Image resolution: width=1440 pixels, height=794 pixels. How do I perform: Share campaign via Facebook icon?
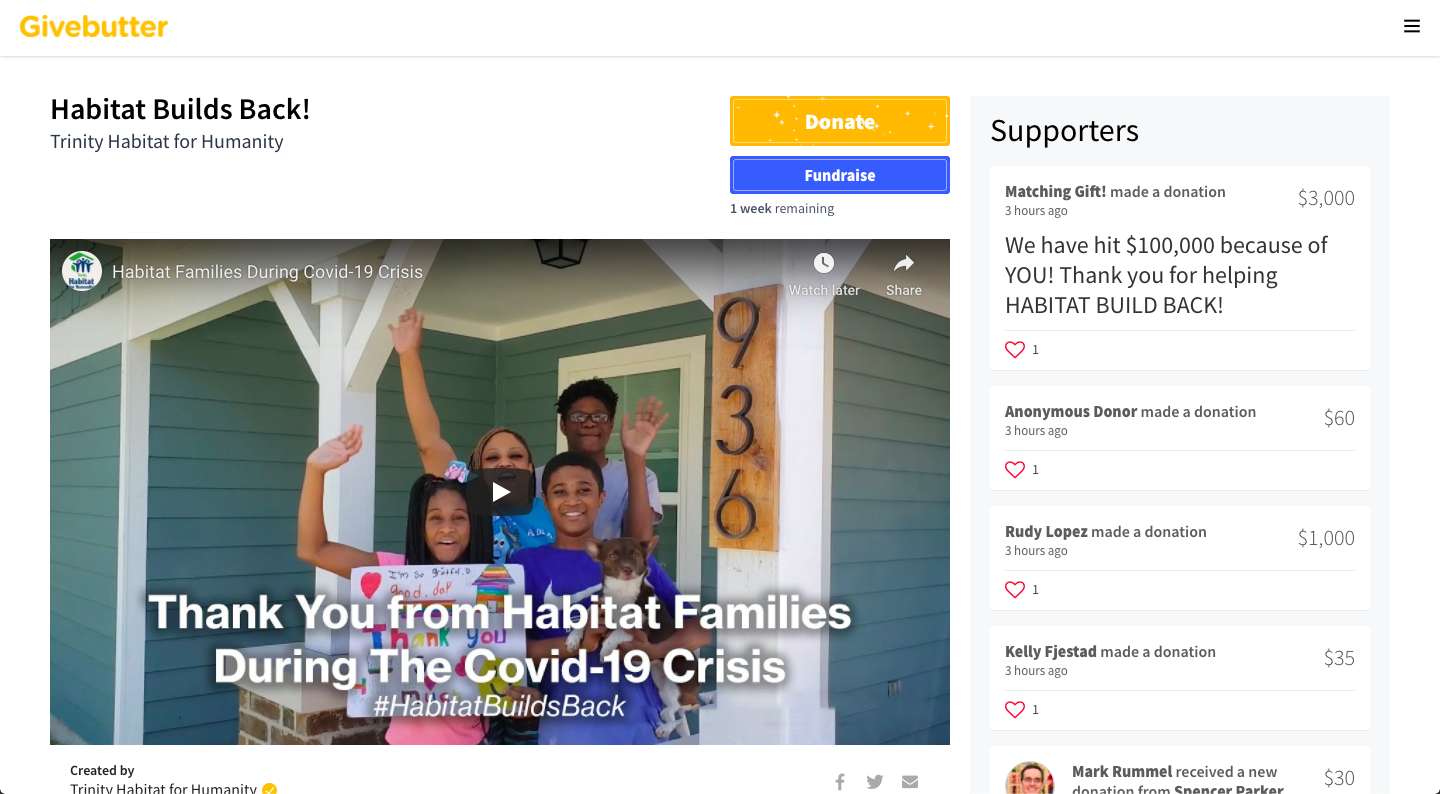coord(840,782)
